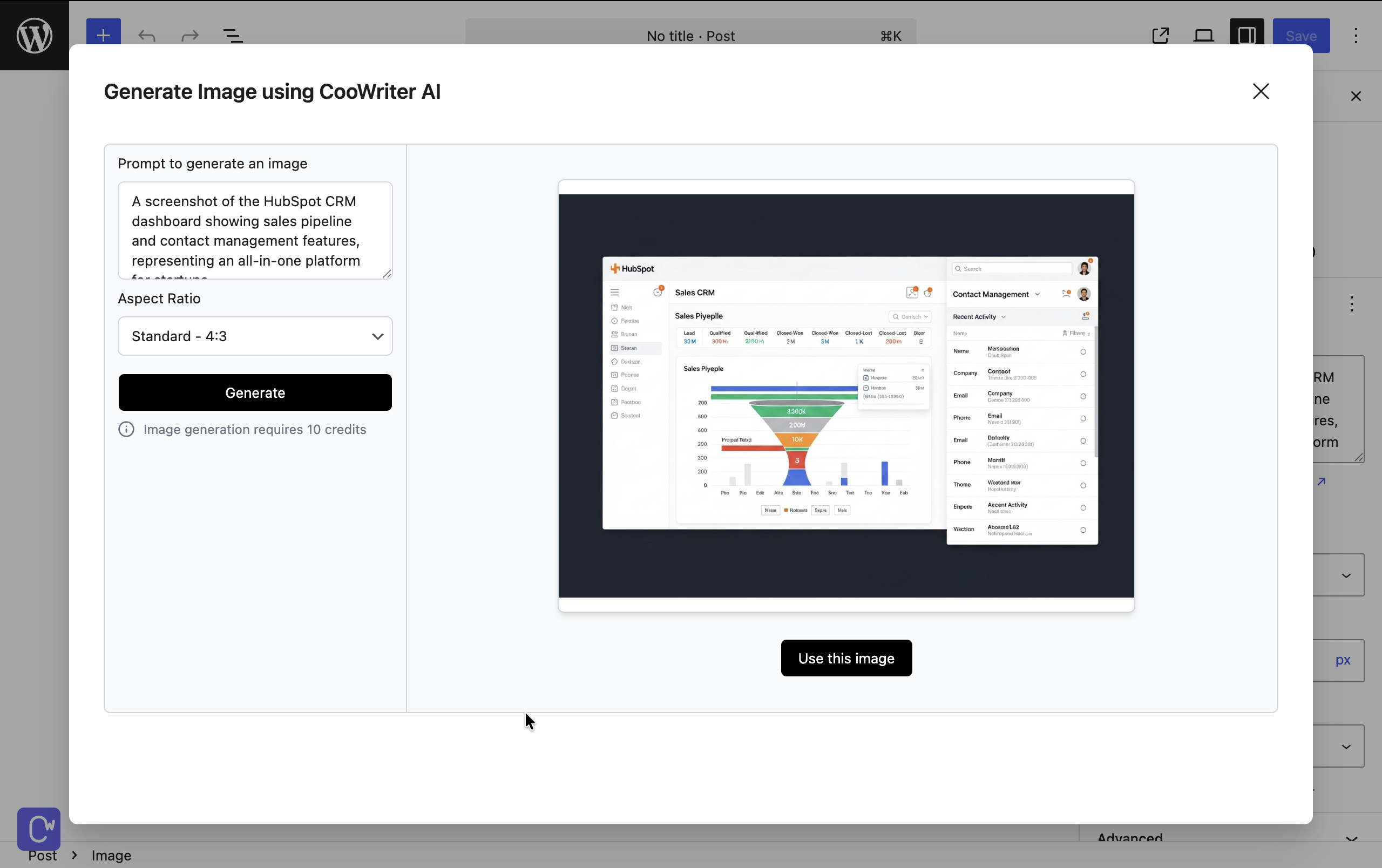Screen dimensions: 1382x868
Task: Undo the last editor action
Action: pyautogui.click(x=147, y=36)
